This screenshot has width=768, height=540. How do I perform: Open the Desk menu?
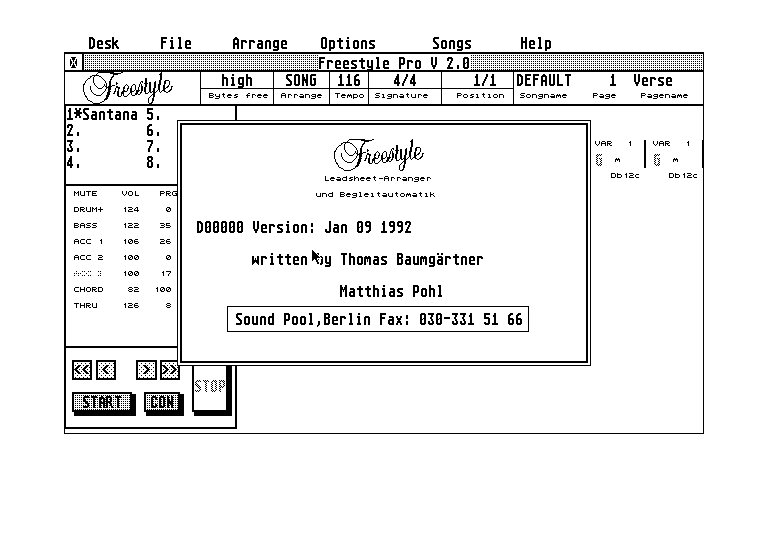pyautogui.click(x=103, y=44)
